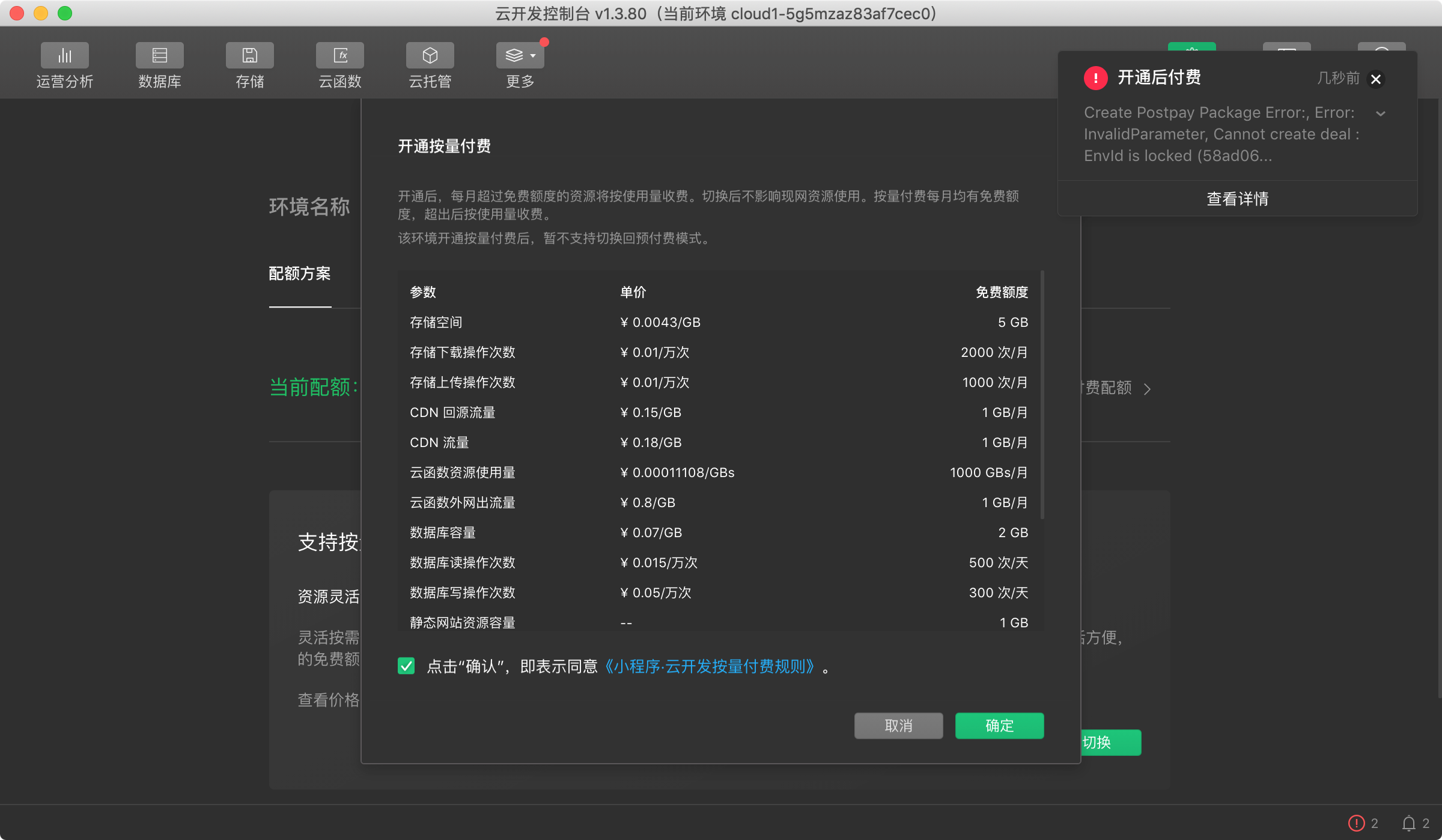
Task: Open 小程序·云开发按量付费规则 link
Action: coord(710,666)
